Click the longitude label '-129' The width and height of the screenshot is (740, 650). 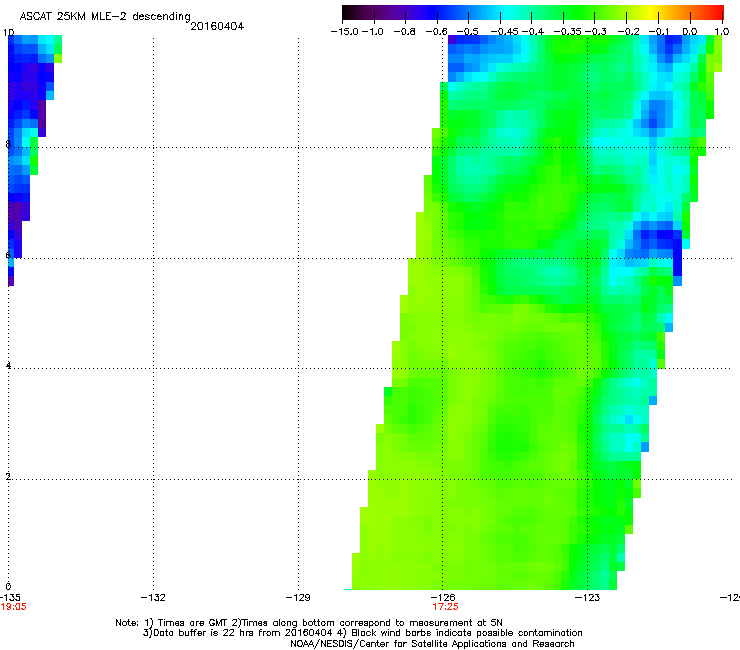pyautogui.click(x=298, y=598)
